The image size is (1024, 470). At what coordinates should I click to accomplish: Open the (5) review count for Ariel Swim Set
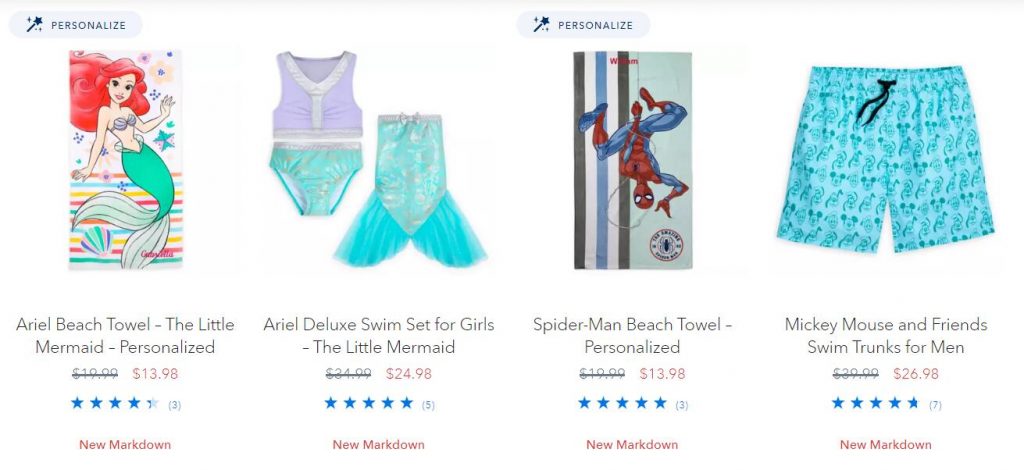point(428,405)
